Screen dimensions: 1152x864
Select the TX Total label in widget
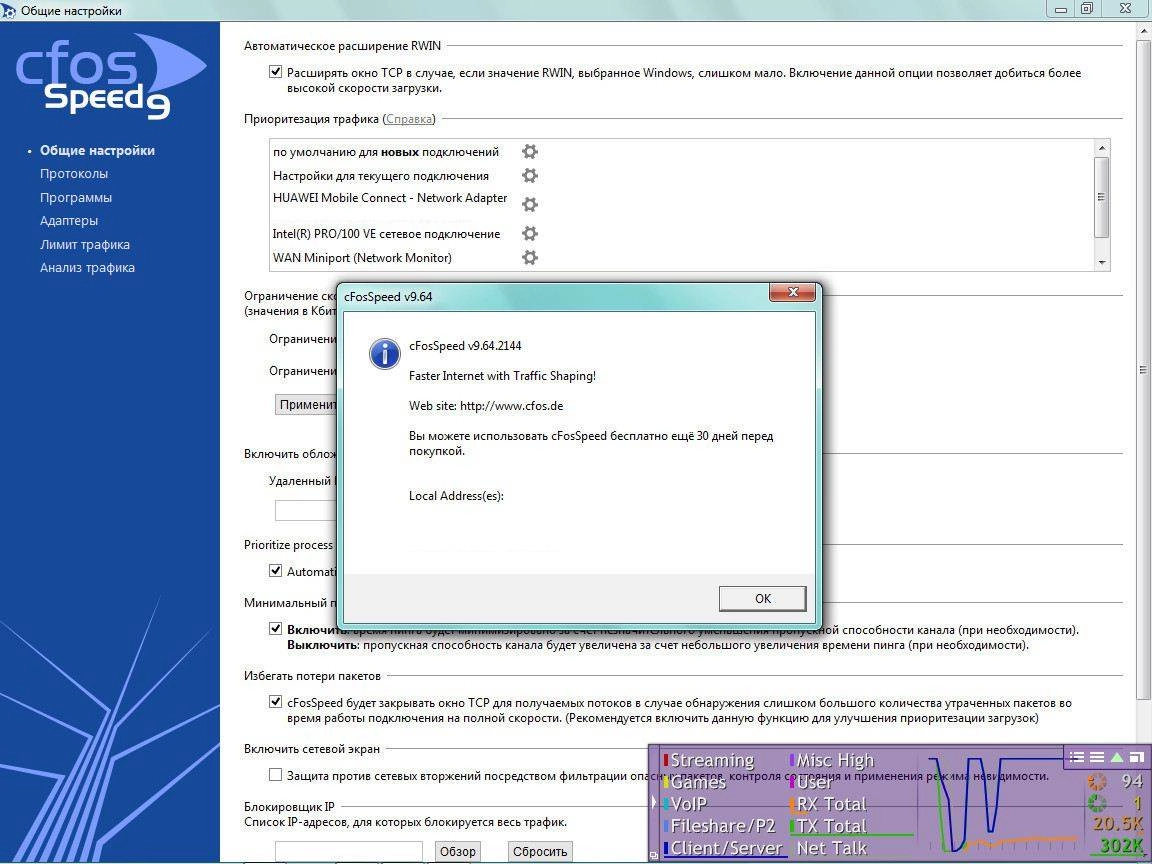pyautogui.click(x=832, y=827)
